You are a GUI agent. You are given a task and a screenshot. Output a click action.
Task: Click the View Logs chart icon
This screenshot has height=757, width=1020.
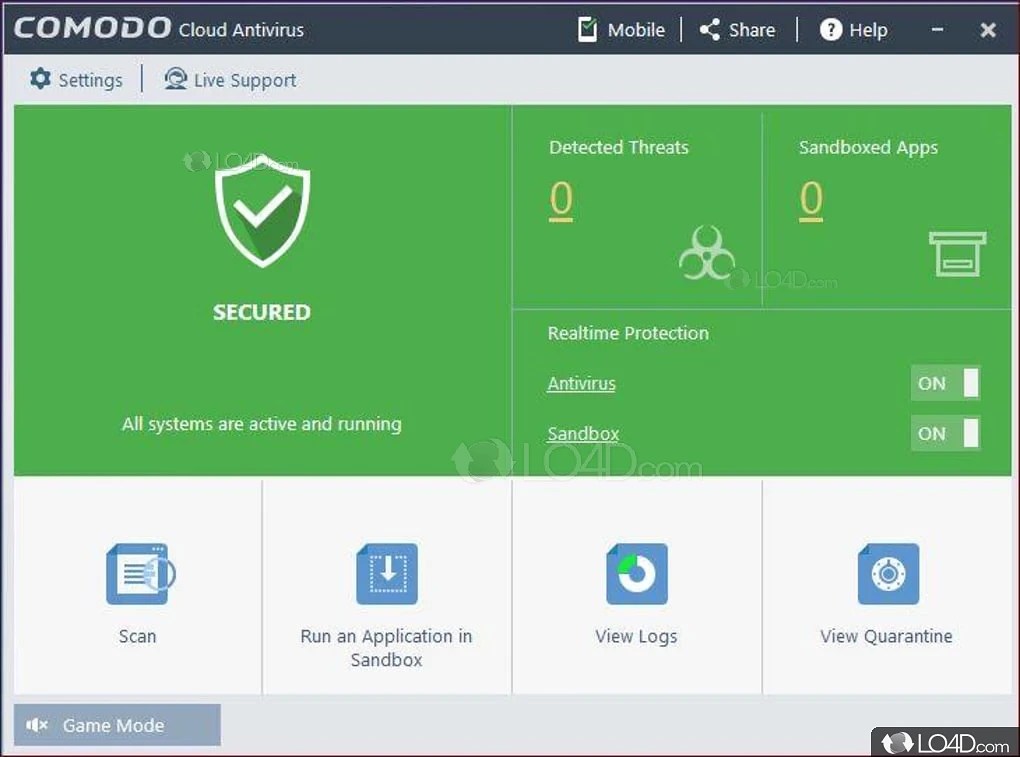pos(637,574)
